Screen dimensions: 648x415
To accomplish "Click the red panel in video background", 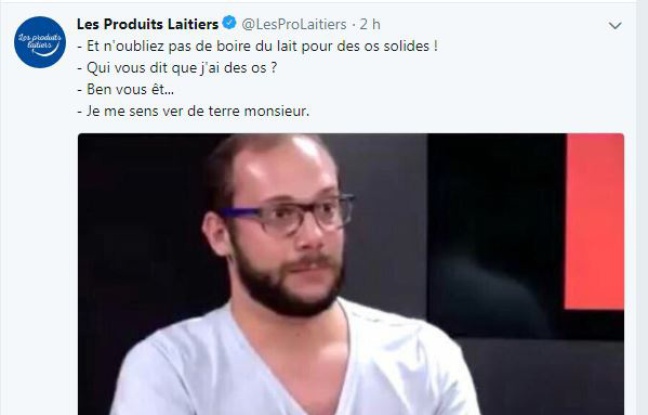I will [x=594, y=221].
